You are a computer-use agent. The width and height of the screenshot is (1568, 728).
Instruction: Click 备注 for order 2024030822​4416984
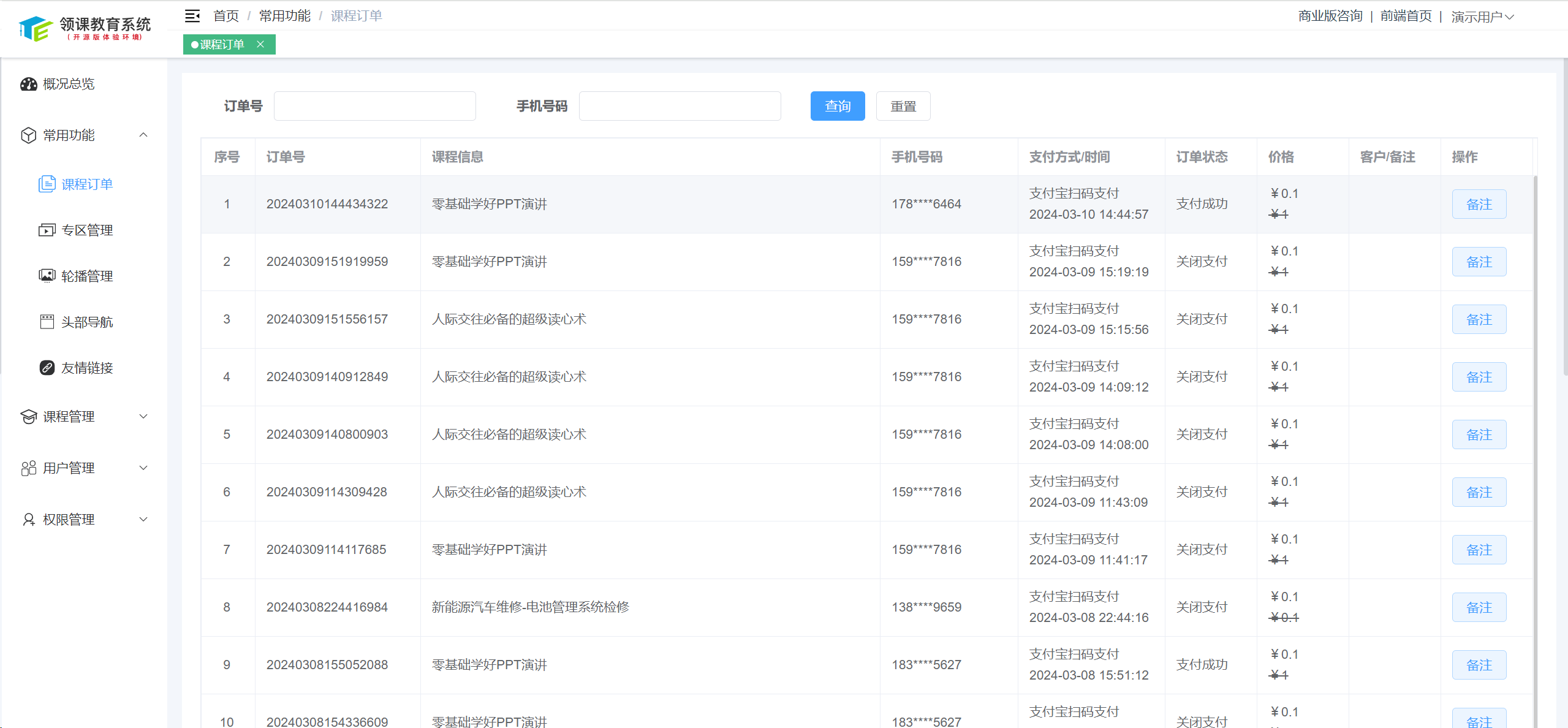(1479, 607)
